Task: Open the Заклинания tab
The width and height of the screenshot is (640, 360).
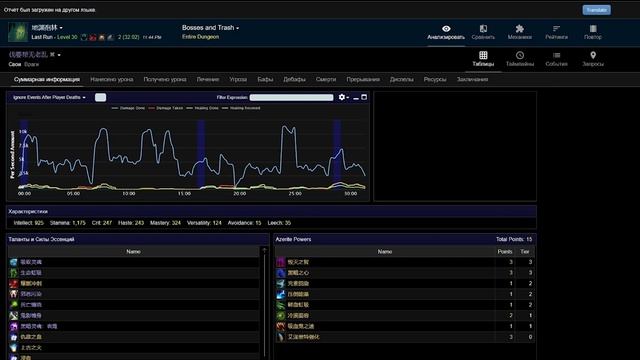Action: [x=472, y=80]
